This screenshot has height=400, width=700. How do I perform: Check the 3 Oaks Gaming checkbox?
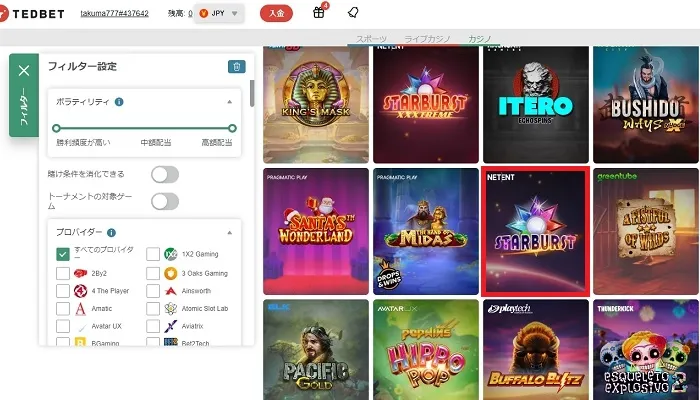153,273
